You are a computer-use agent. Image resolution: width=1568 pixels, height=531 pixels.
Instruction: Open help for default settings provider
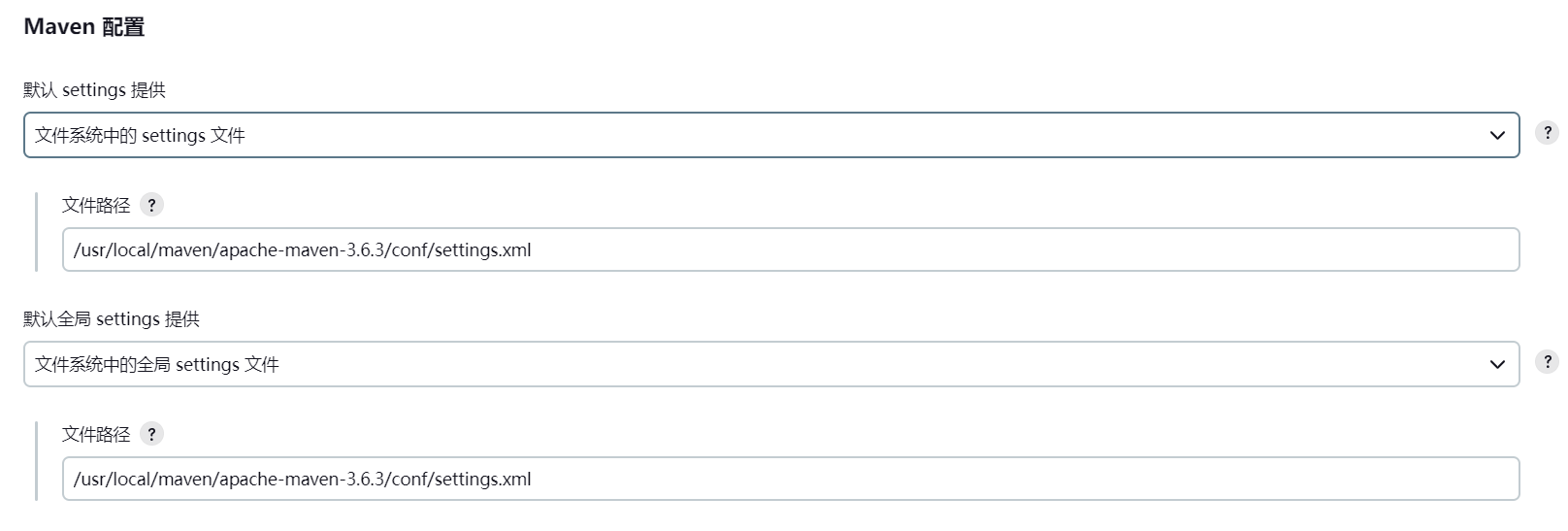pyautogui.click(x=1547, y=133)
